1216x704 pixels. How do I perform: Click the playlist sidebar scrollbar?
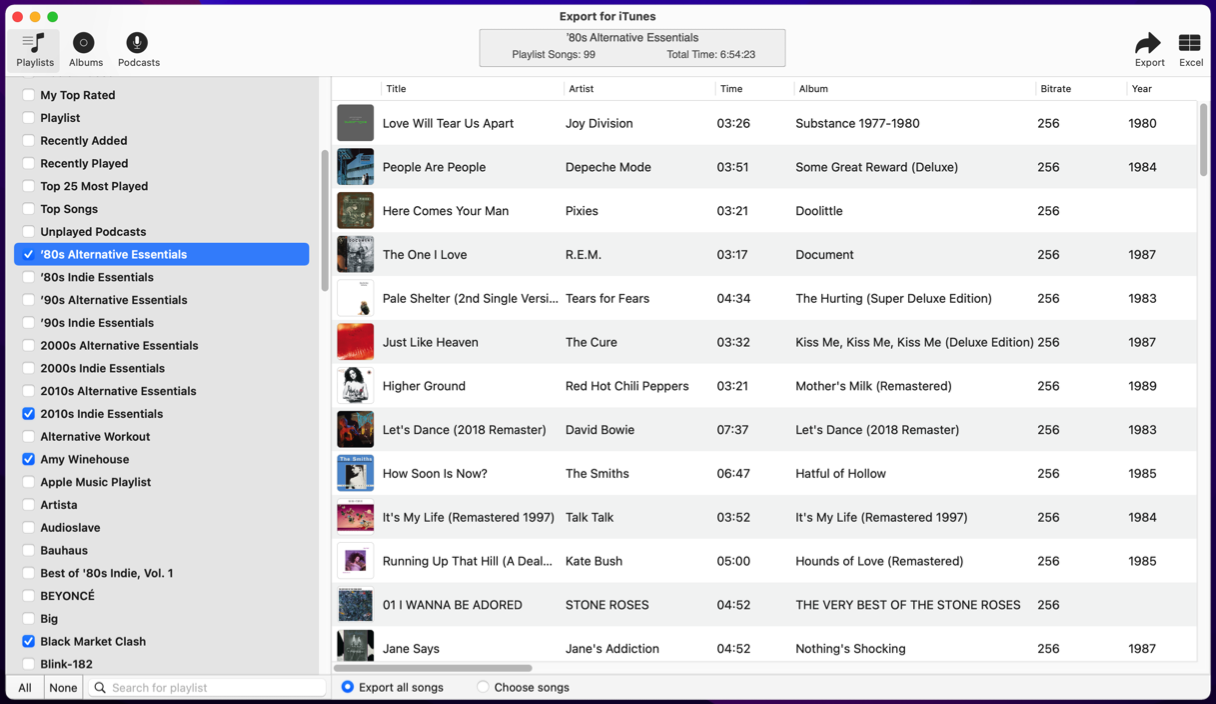coord(325,220)
